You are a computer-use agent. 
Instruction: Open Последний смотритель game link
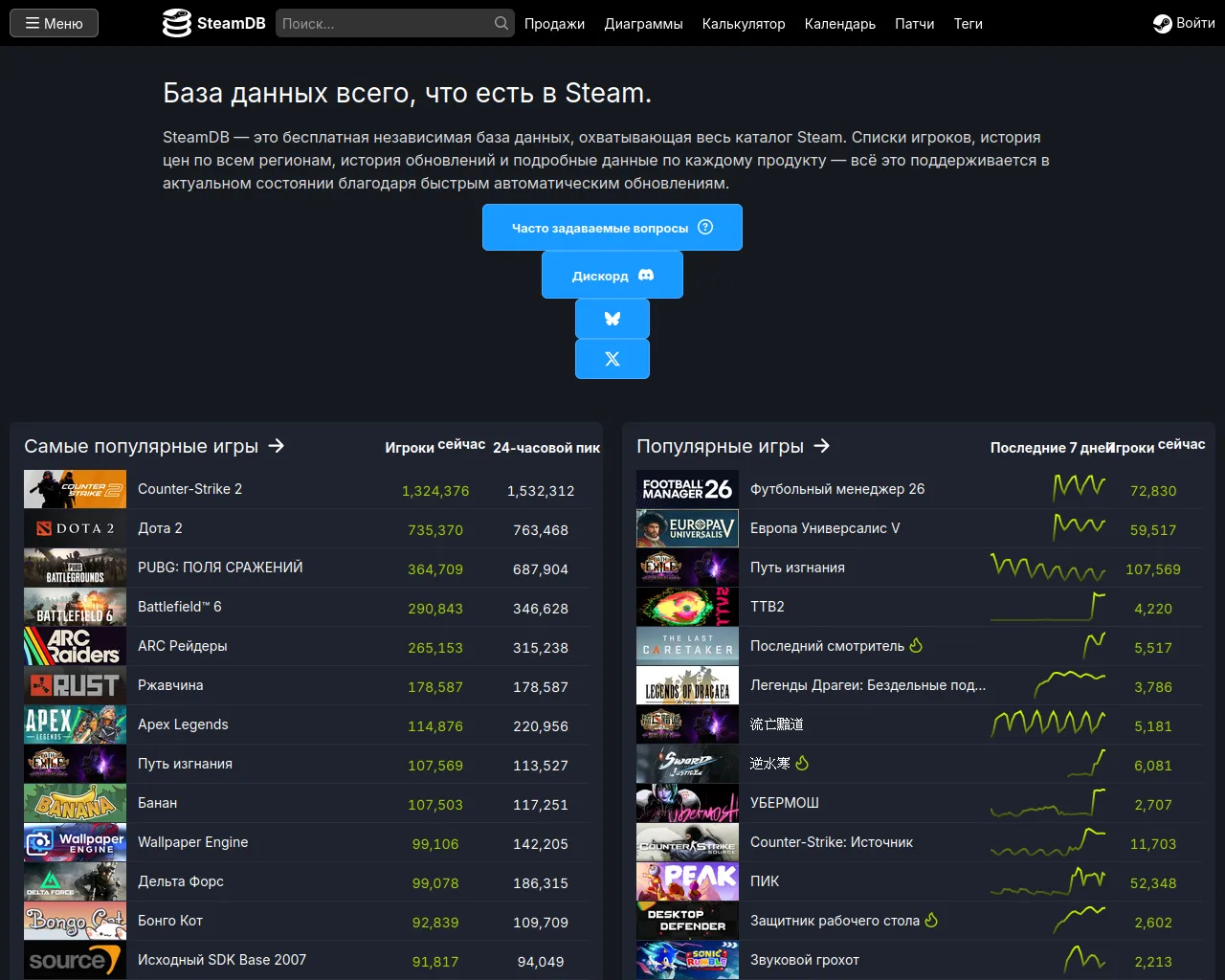click(827, 646)
